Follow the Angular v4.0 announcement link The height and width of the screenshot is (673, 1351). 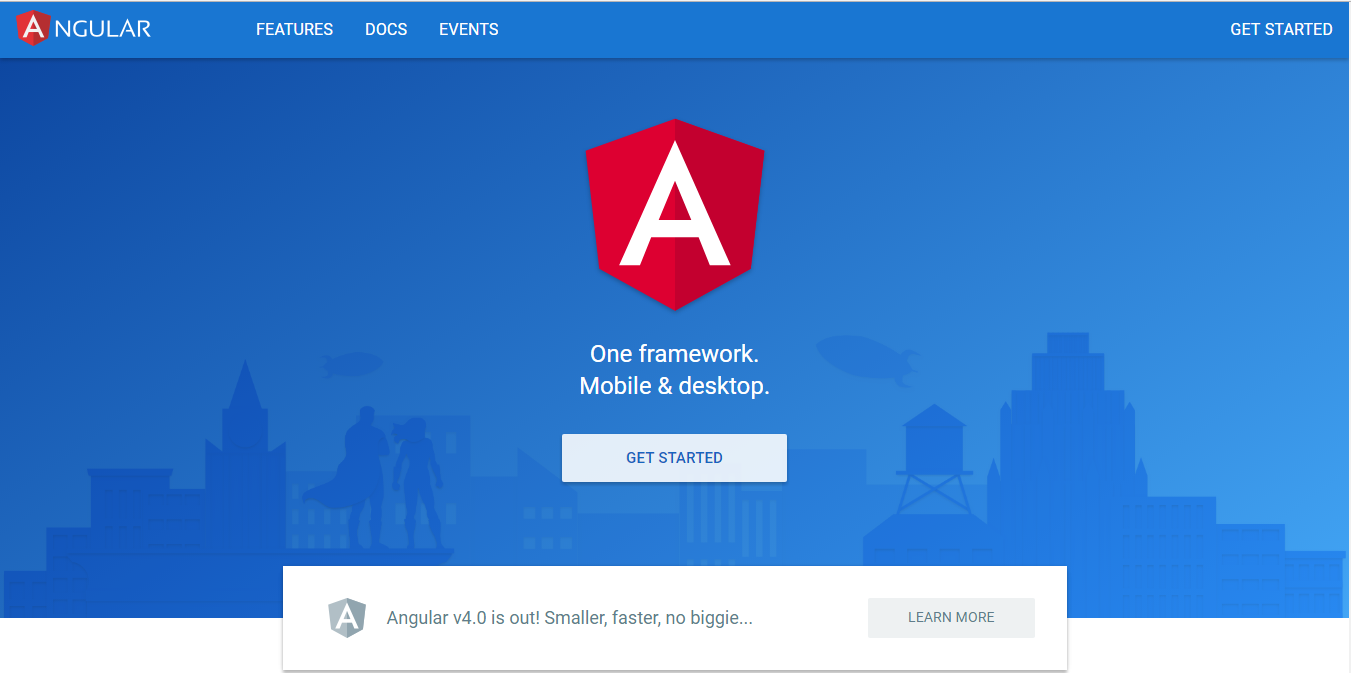(x=570, y=617)
